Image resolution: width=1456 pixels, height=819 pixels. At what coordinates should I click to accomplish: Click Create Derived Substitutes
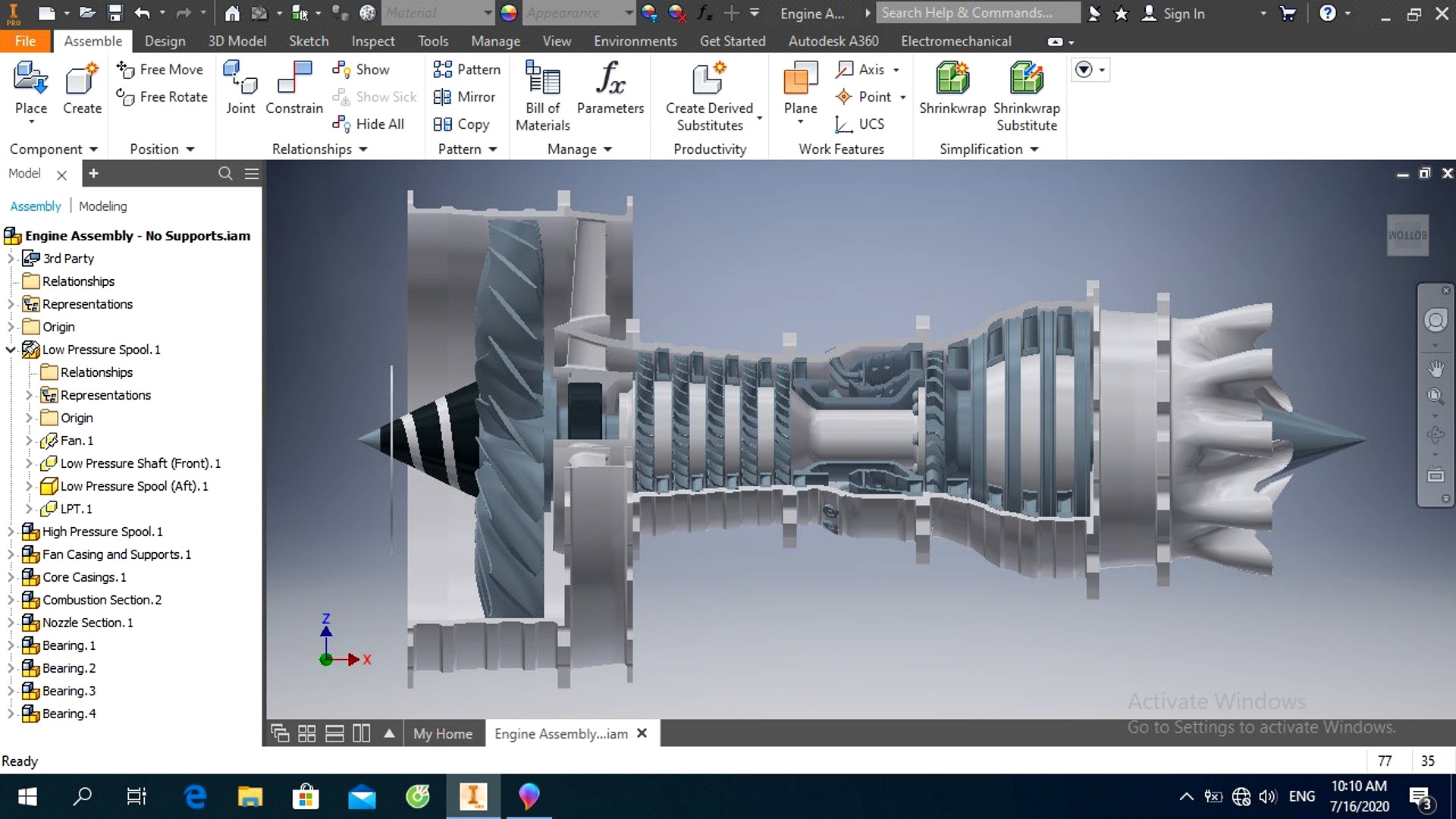pyautogui.click(x=707, y=91)
